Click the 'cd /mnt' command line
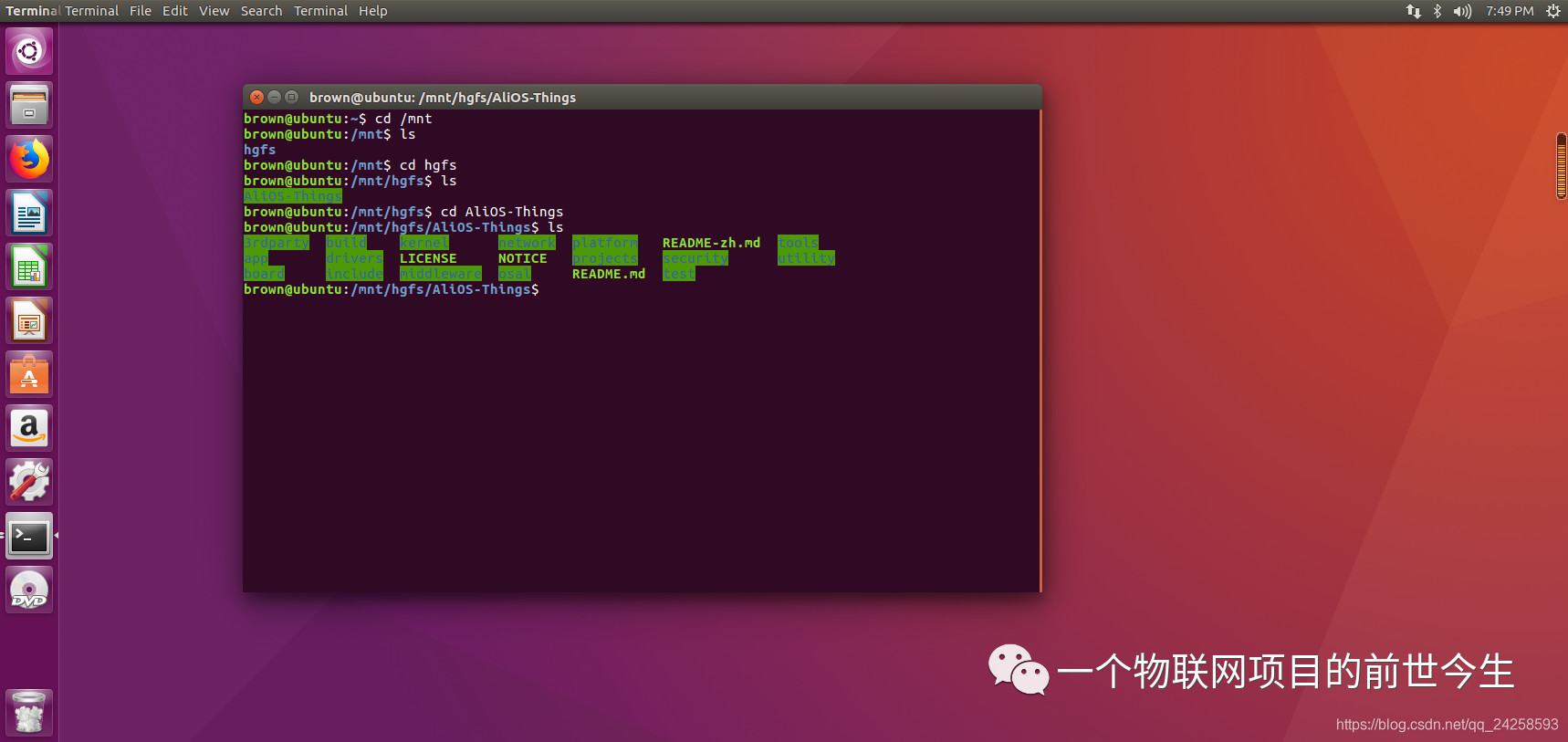The image size is (1568, 742). (338, 119)
